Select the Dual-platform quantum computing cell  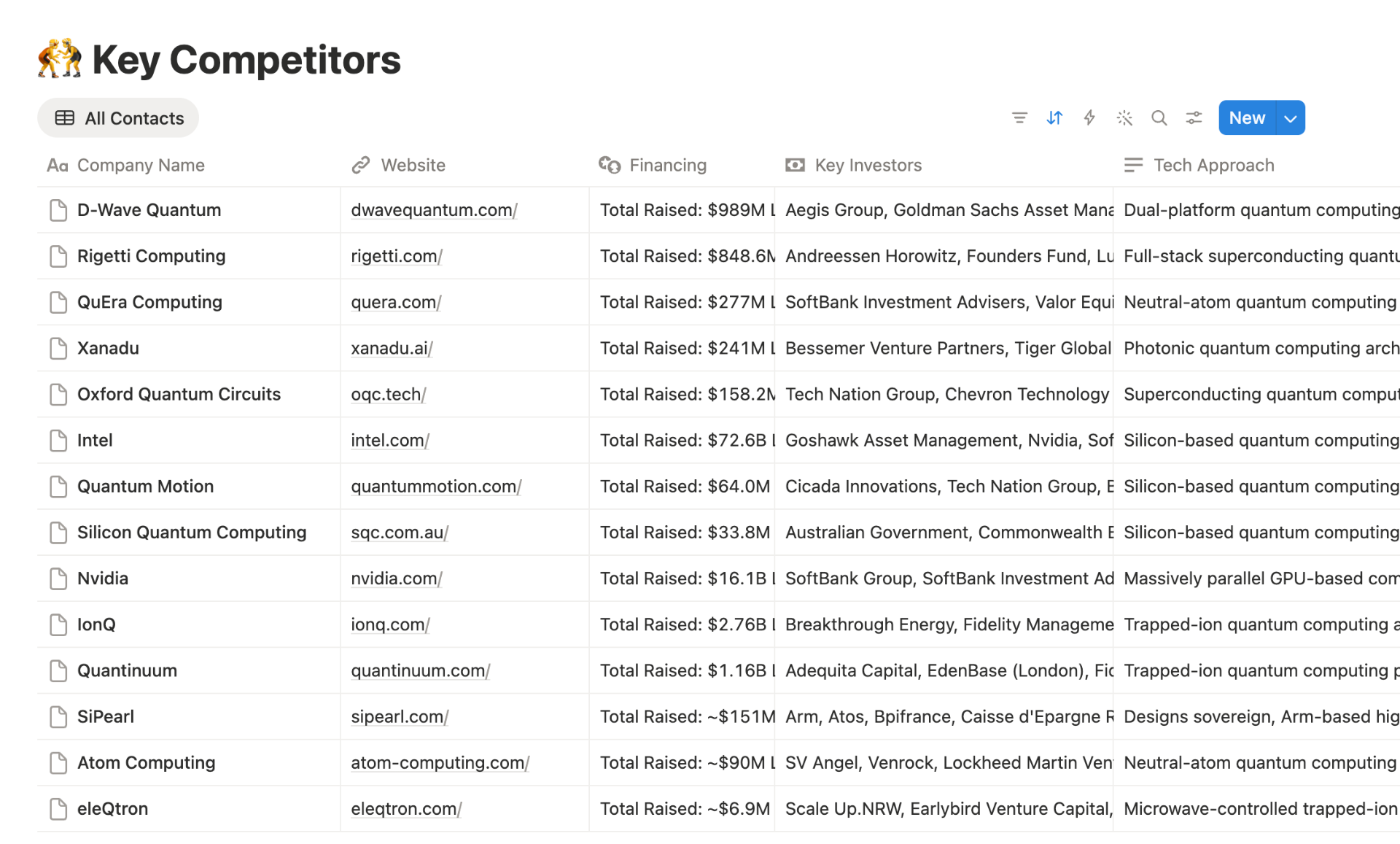[x=1256, y=210]
